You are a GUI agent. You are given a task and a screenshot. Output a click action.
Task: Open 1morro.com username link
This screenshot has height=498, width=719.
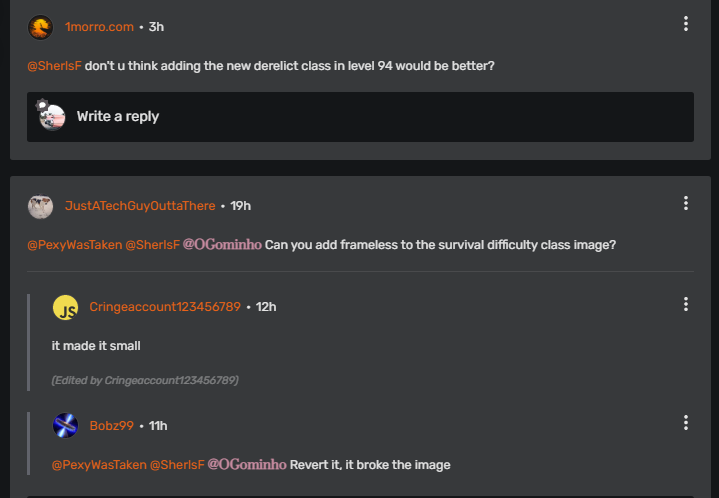pyautogui.click(x=100, y=27)
